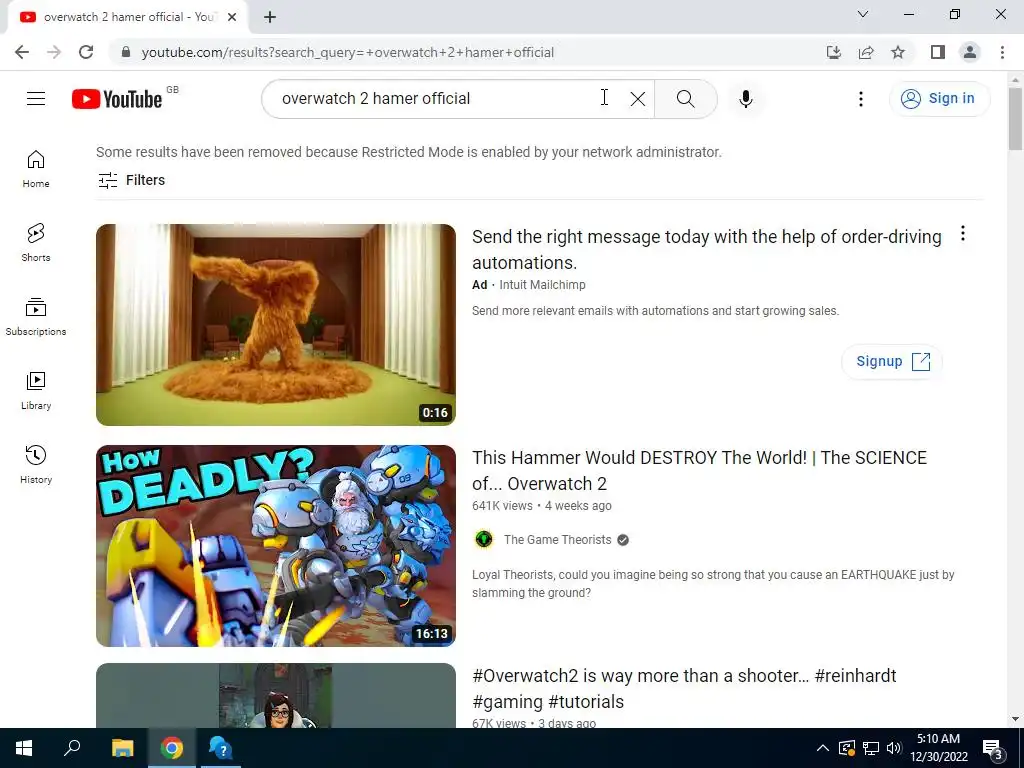Expand the search Filters panel

tap(131, 180)
